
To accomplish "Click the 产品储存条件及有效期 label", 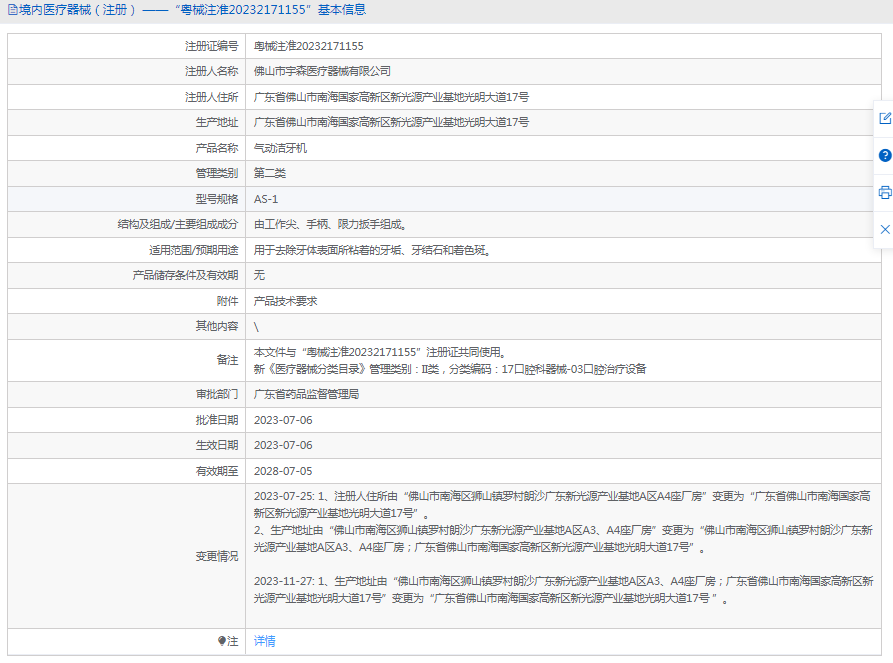I will (x=185, y=275).
